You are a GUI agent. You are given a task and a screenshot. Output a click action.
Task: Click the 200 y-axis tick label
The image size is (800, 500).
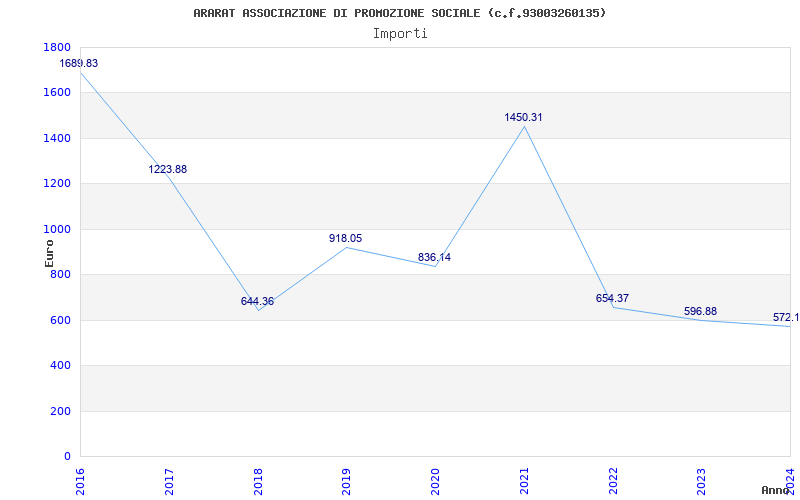point(60,411)
